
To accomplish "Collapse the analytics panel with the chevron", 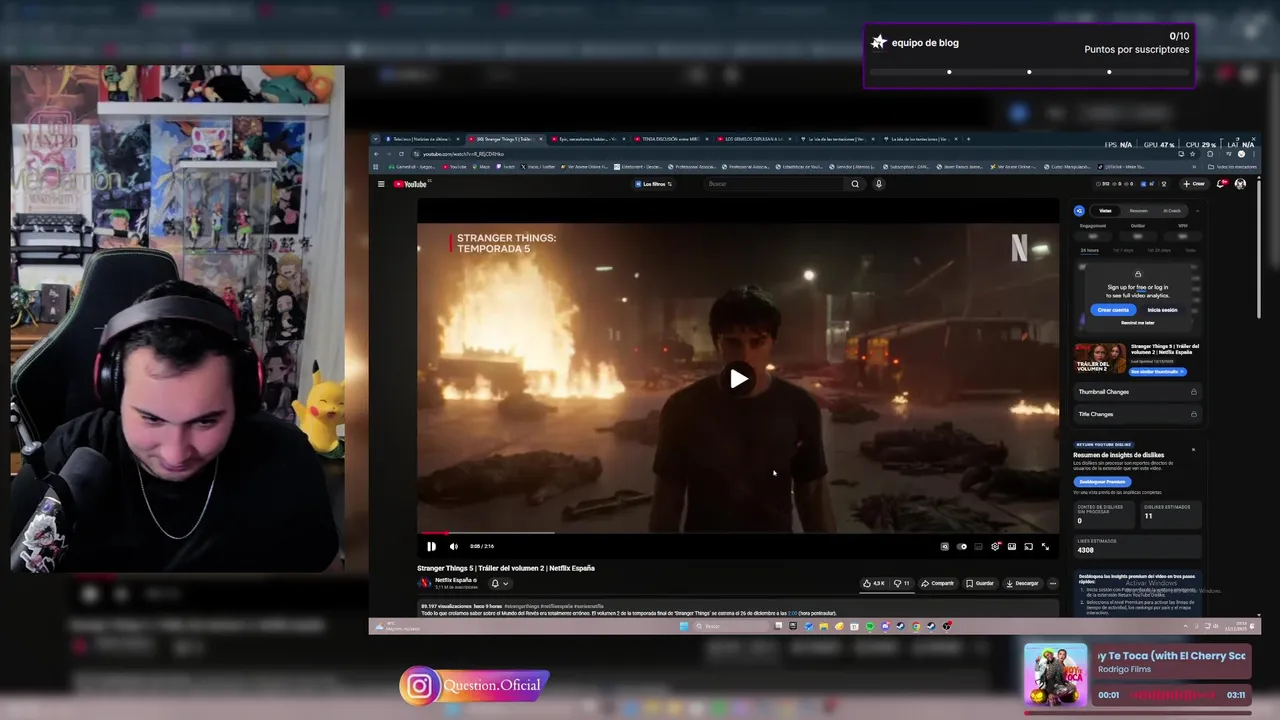I will coord(1197,211).
